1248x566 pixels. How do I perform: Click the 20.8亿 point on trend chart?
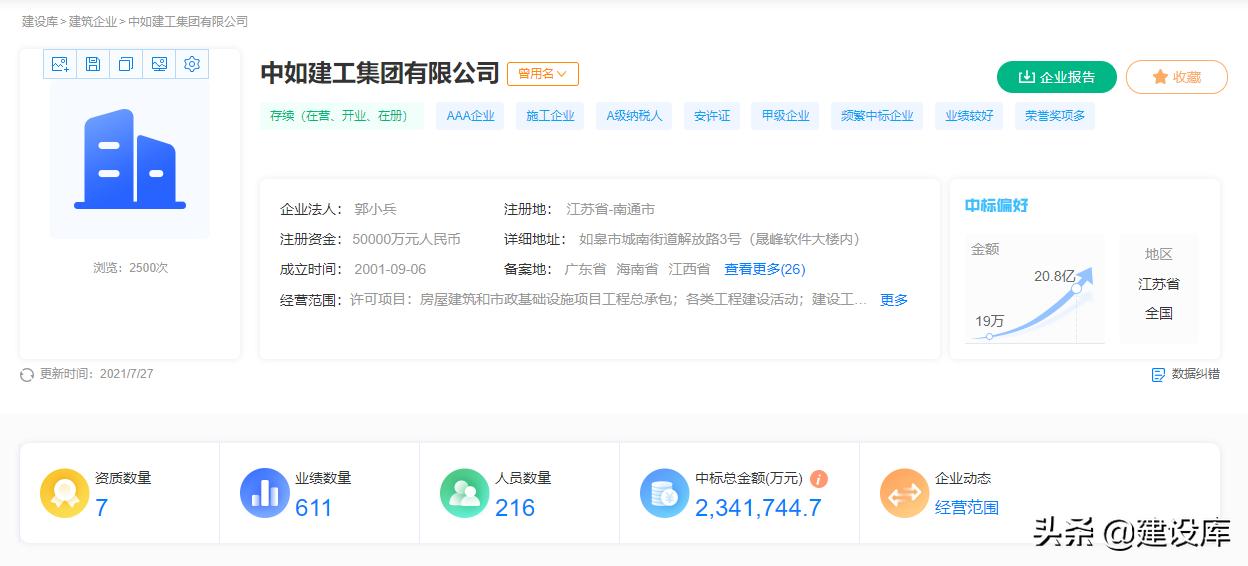pyautogui.click(x=1077, y=288)
